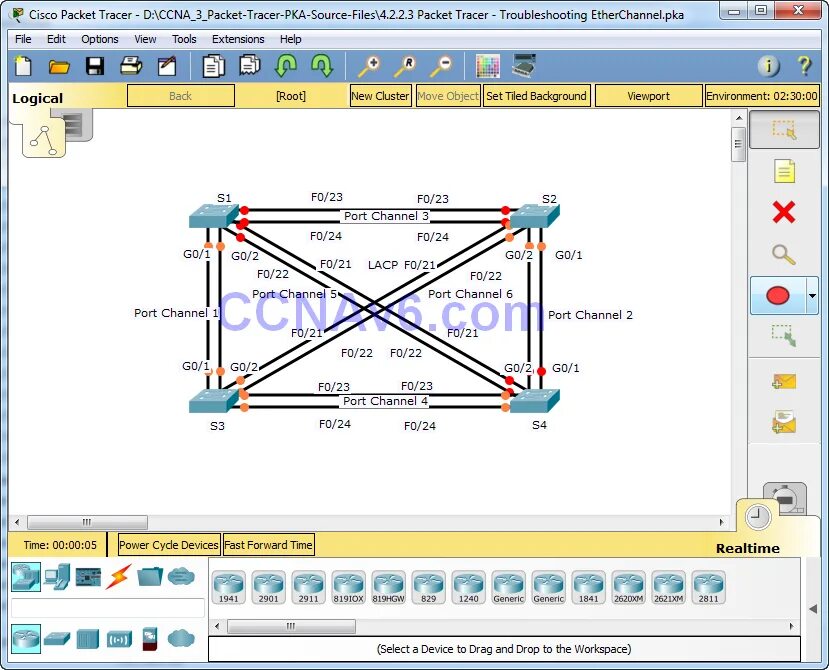This screenshot has width=829, height=670.
Task: Choose the Draw shape tool with red ellipse
Action: [778, 296]
